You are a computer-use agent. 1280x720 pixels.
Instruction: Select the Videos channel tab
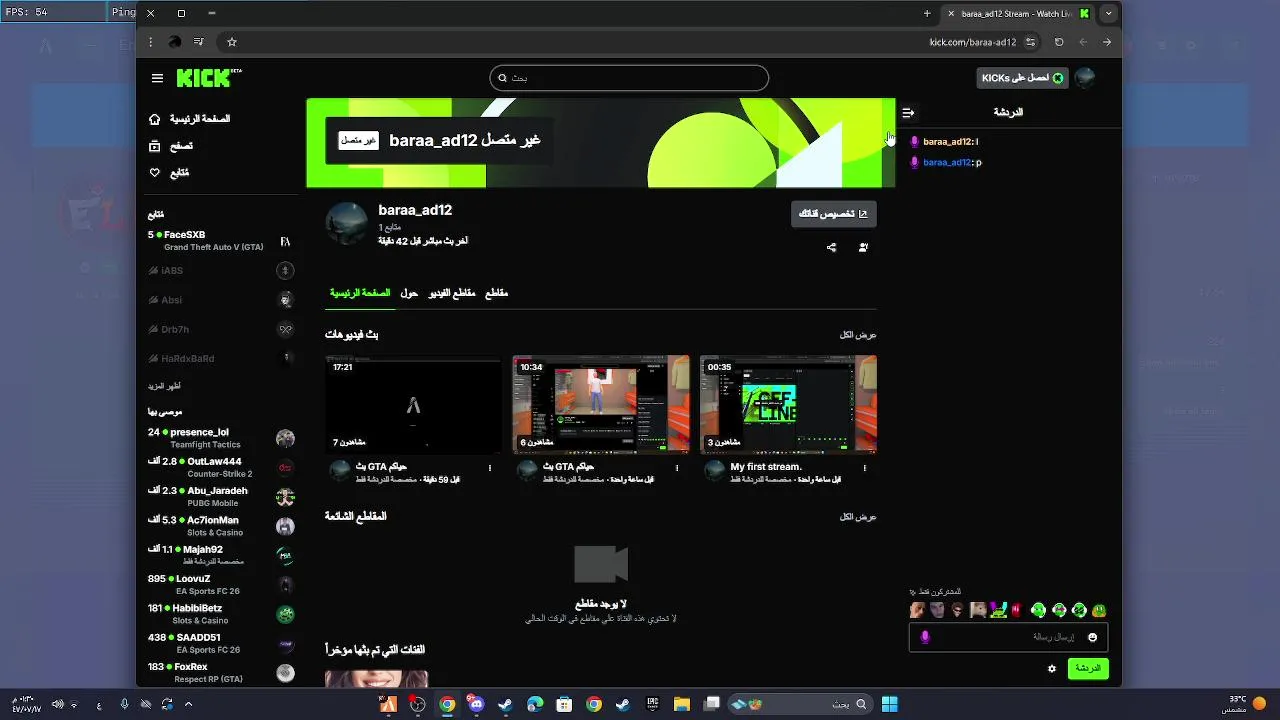pyautogui.click(x=452, y=293)
